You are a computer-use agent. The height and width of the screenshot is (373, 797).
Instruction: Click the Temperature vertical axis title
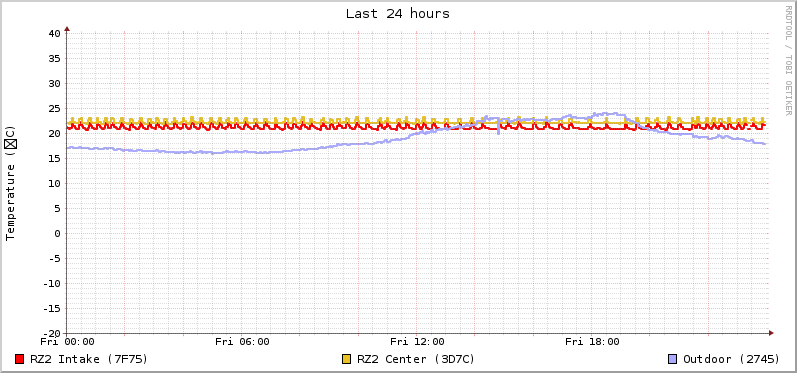(11, 183)
